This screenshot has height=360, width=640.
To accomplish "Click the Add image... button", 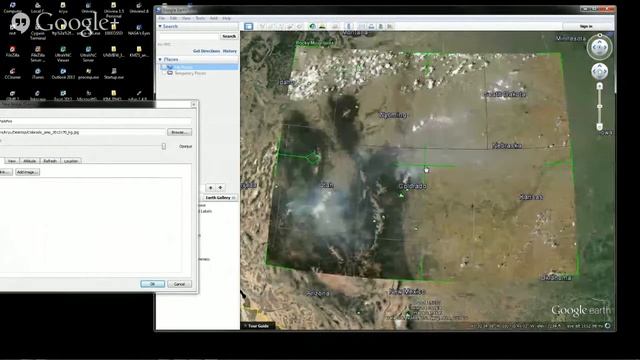I will point(27,172).
